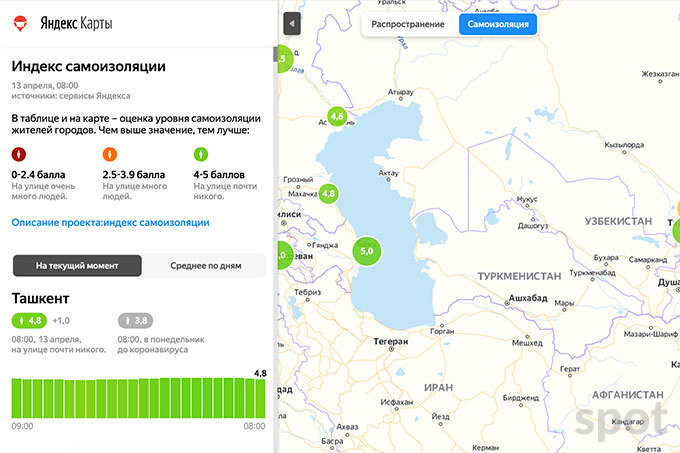This screenshot has height=453, width=680.
Task: Click the Тебриз city label on map
Action: pos(307,292)
